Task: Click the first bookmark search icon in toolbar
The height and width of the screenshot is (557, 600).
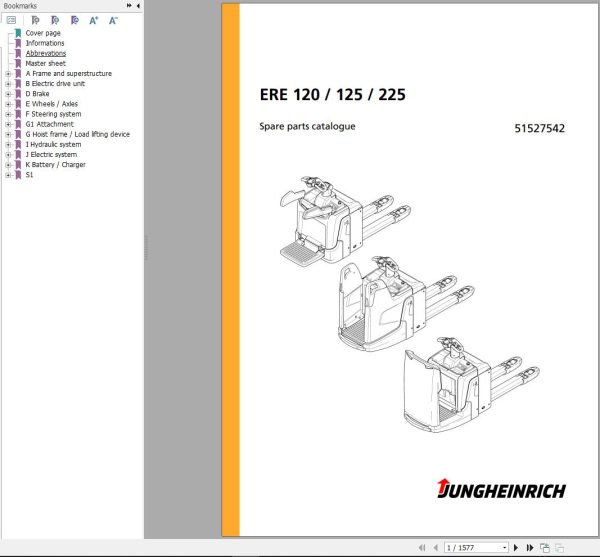Action: click(35, 20)
